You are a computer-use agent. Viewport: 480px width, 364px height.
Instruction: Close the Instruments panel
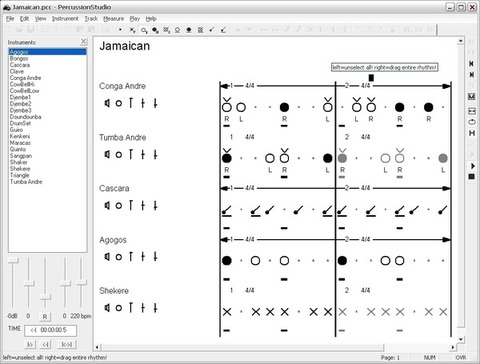click(x=83, y=42)
